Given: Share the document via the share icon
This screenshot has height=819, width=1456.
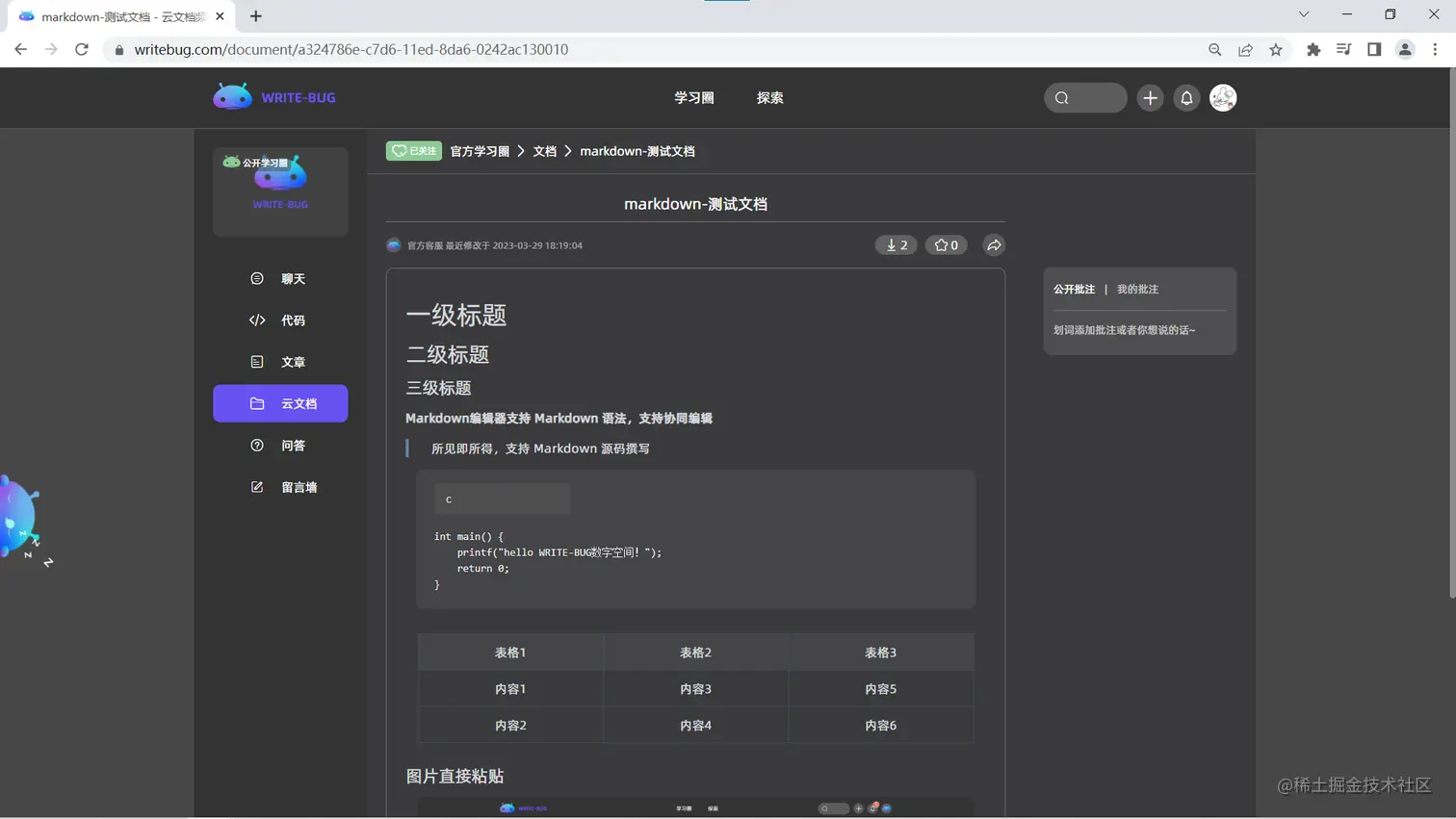Looking at the screenshot, I should click(x=994, y=244).
